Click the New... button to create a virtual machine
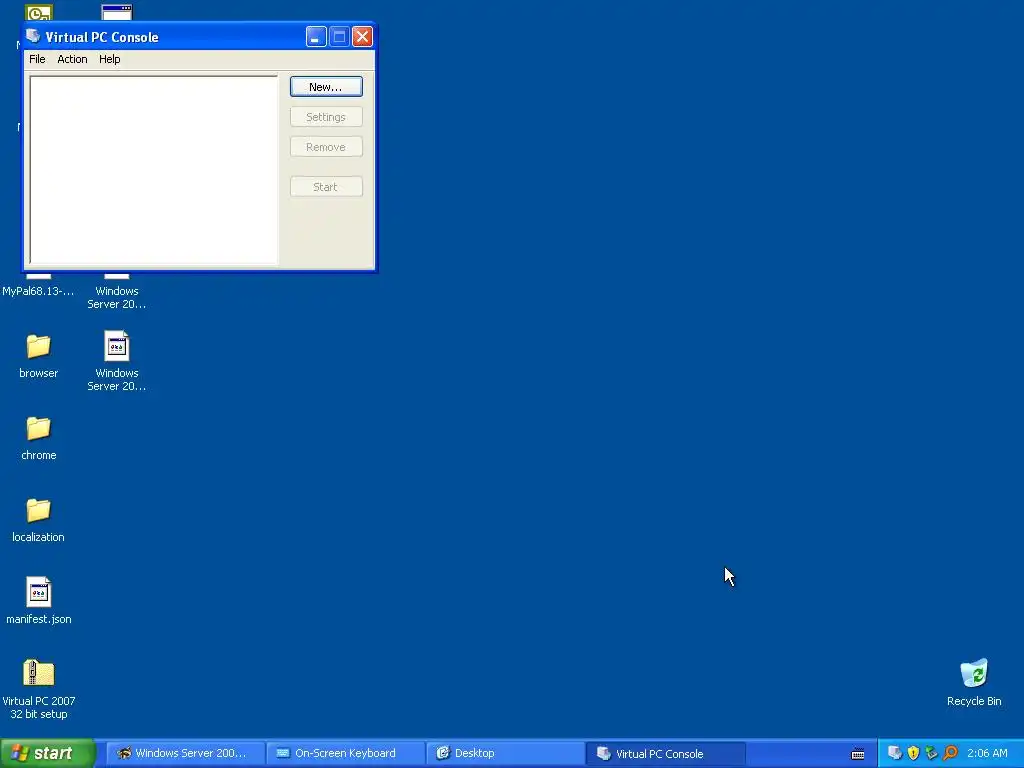1024x768 pixels. tap(326, 87)
